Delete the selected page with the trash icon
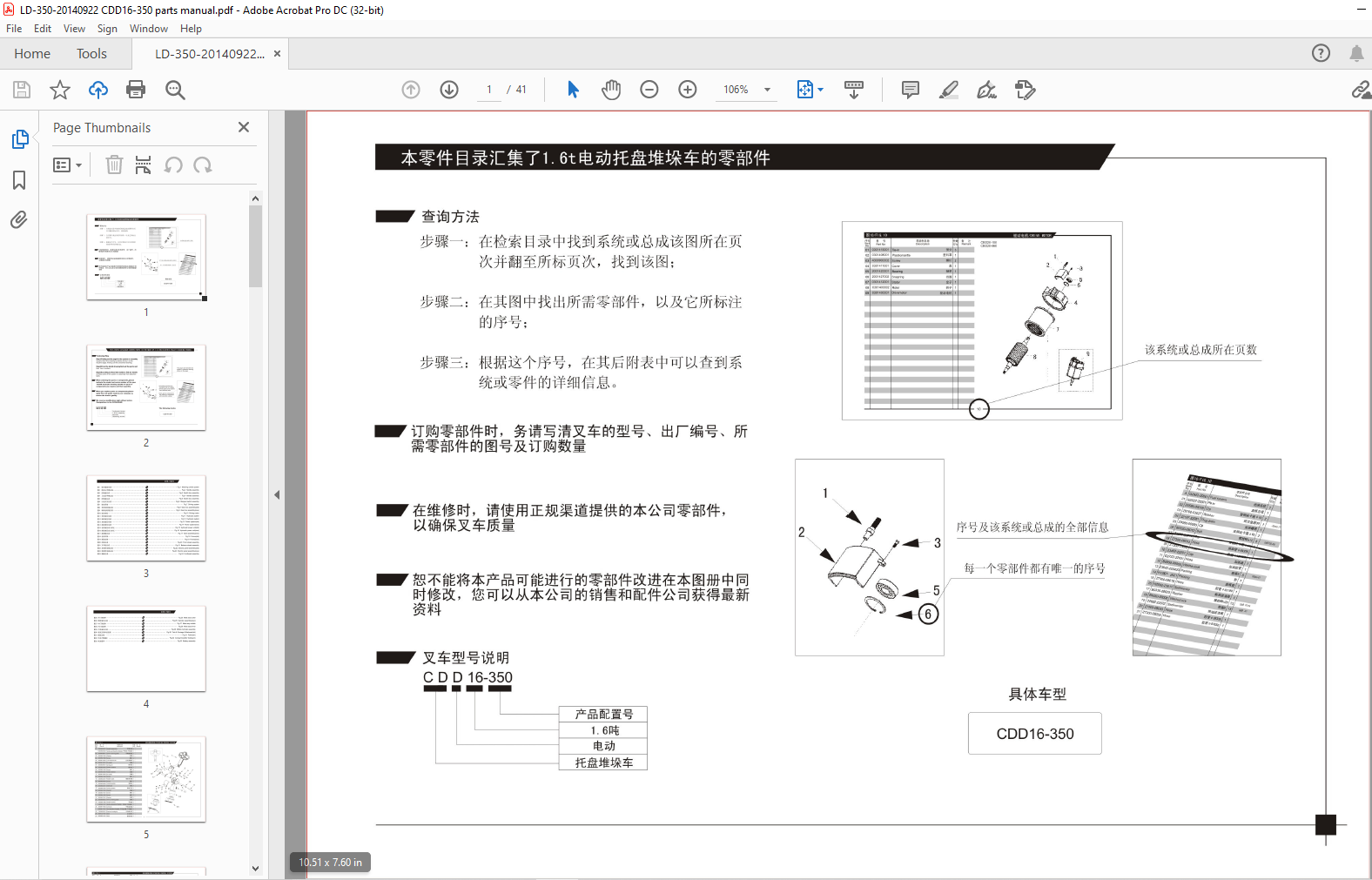The image size is (1372, 880). coord(114,165)
